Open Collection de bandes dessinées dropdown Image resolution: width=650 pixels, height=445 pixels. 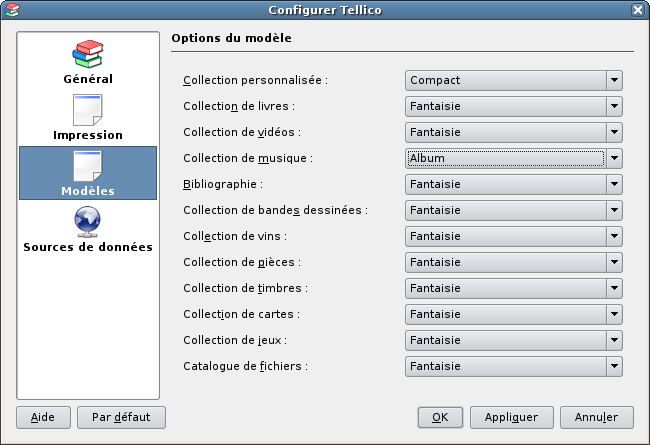pos(514,210)
